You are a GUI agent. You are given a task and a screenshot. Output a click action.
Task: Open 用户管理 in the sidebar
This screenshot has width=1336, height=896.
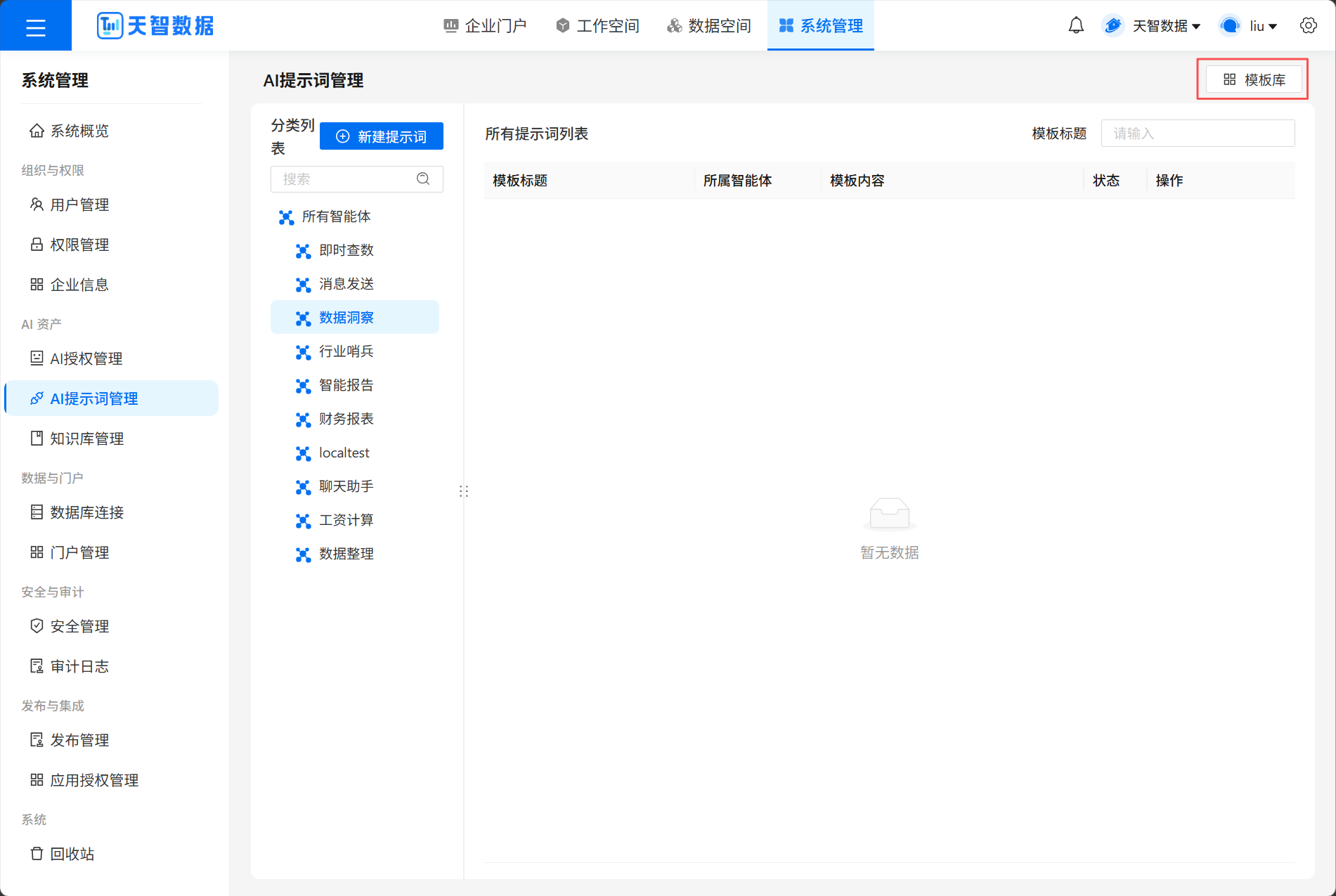tap(111, 204)
